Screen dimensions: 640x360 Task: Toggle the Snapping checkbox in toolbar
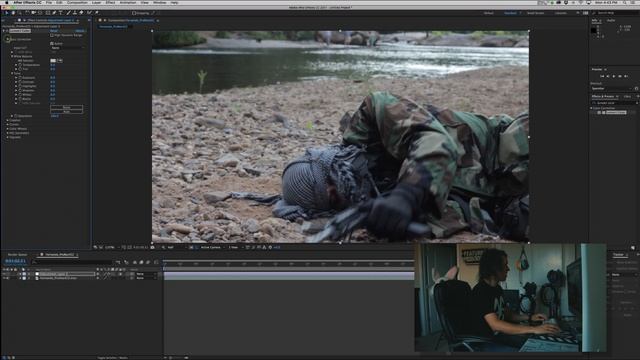click(134, 13)
